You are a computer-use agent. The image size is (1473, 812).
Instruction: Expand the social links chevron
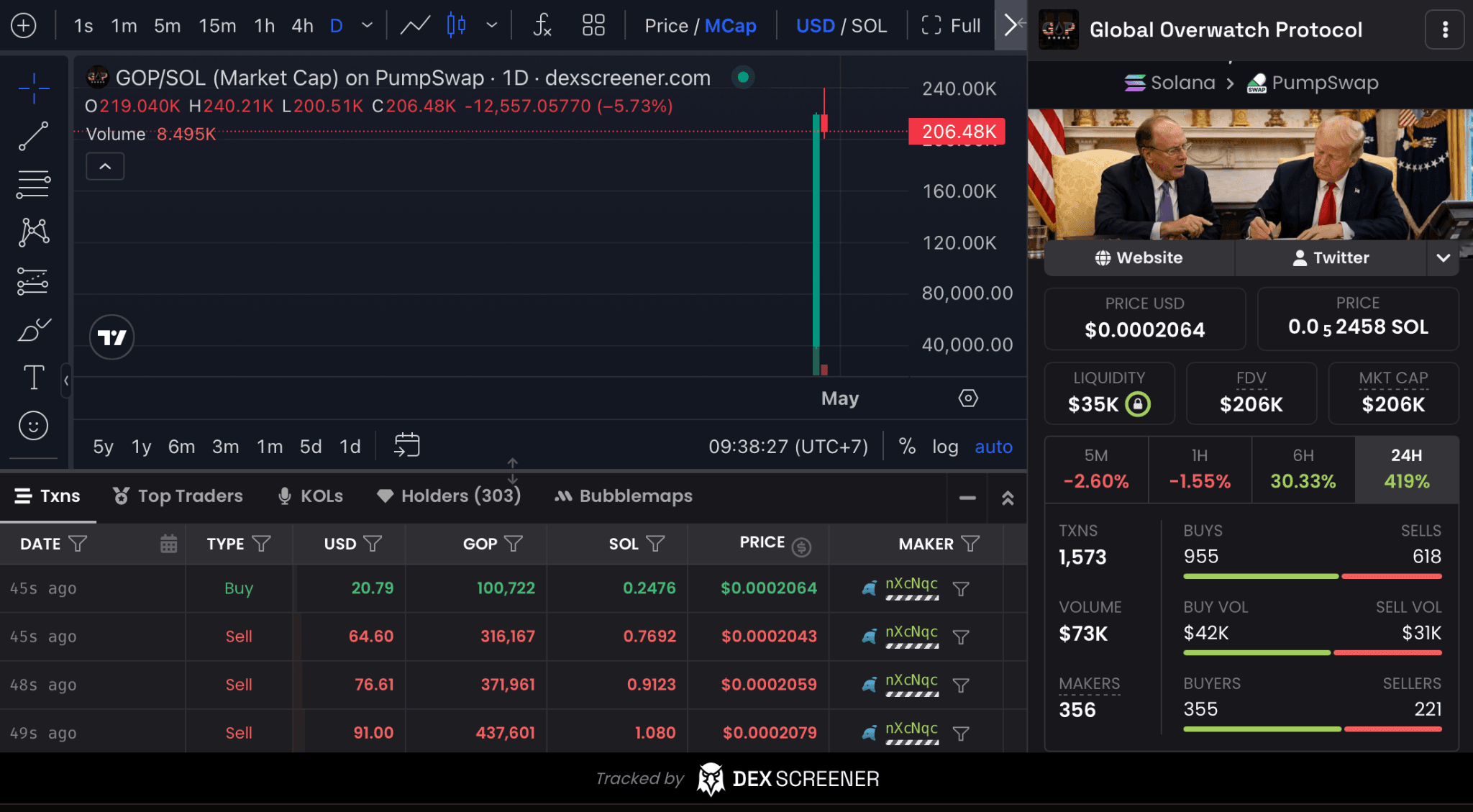point(1443,257)
